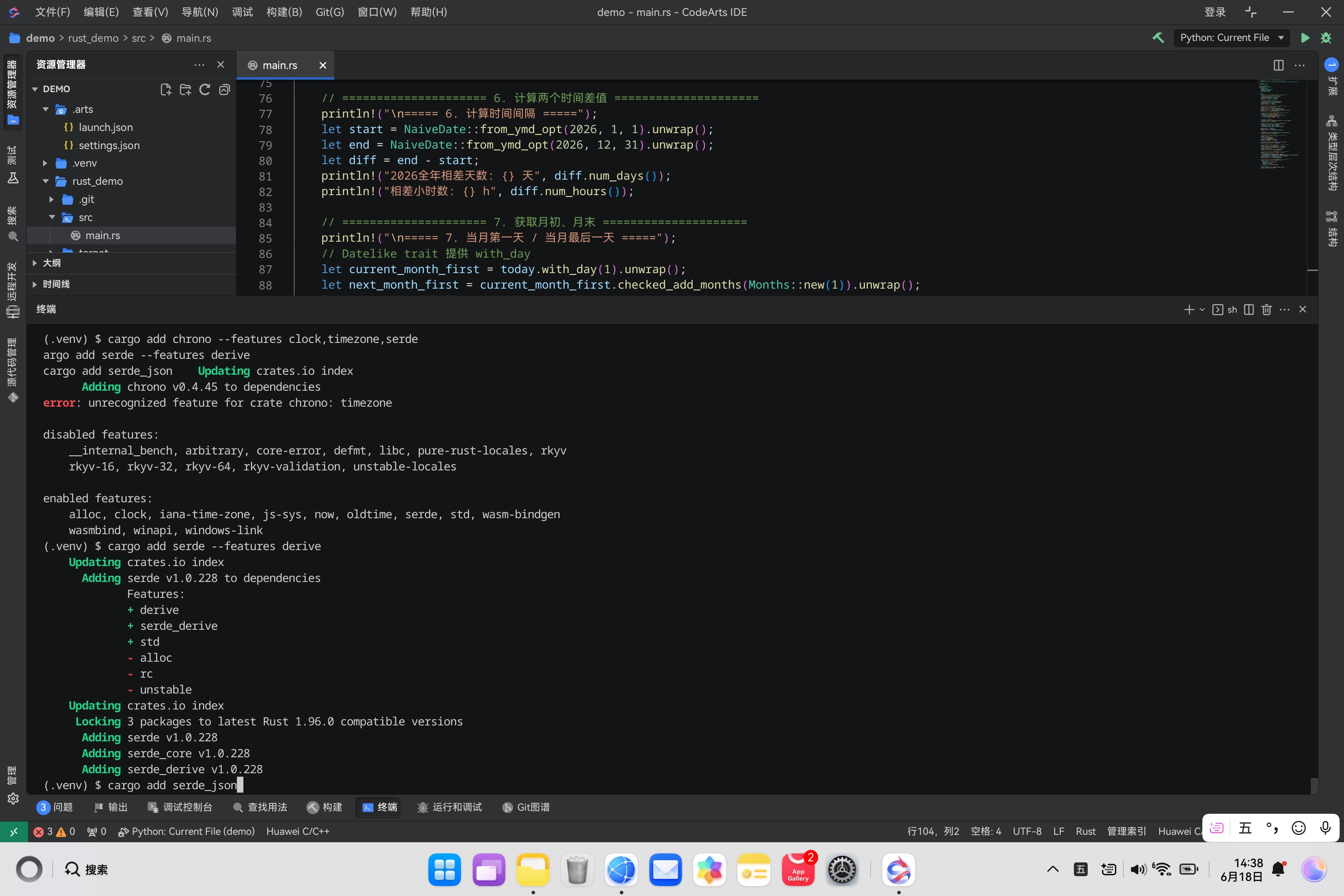
Task: Open new terminal profile dropdown arrow
Action: (1202, 309)
